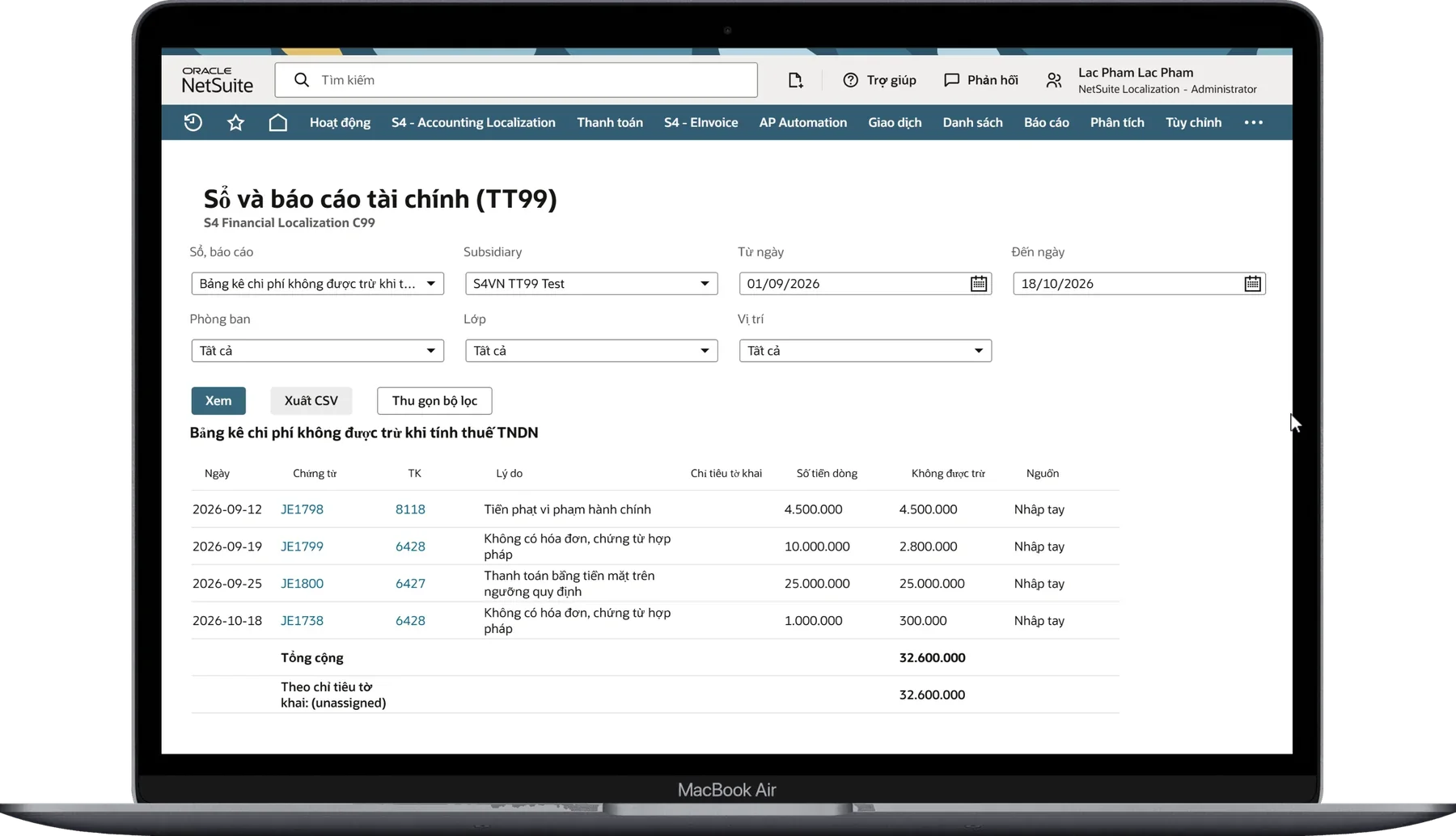Open the Thanh toán menu
Viewport: 1456px width, 836px height.
(x=610, y=122)
